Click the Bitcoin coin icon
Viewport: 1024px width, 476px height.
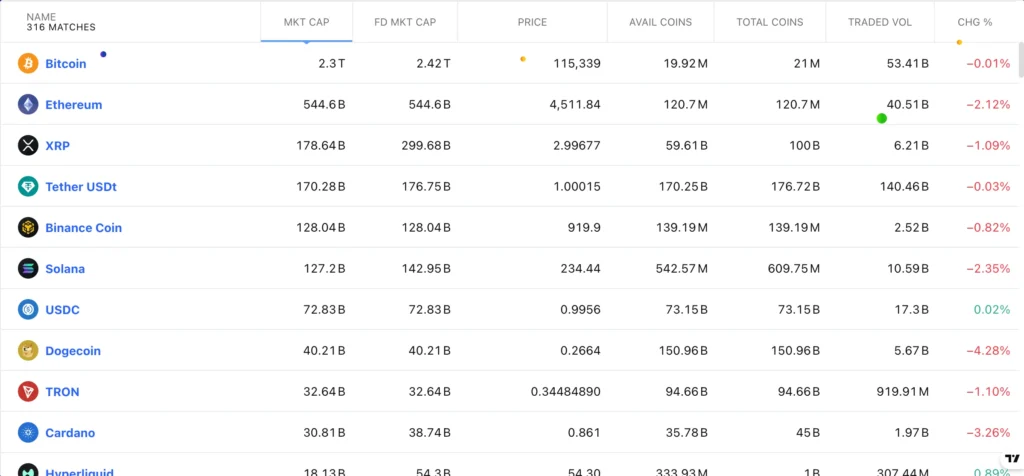point(28,63)
